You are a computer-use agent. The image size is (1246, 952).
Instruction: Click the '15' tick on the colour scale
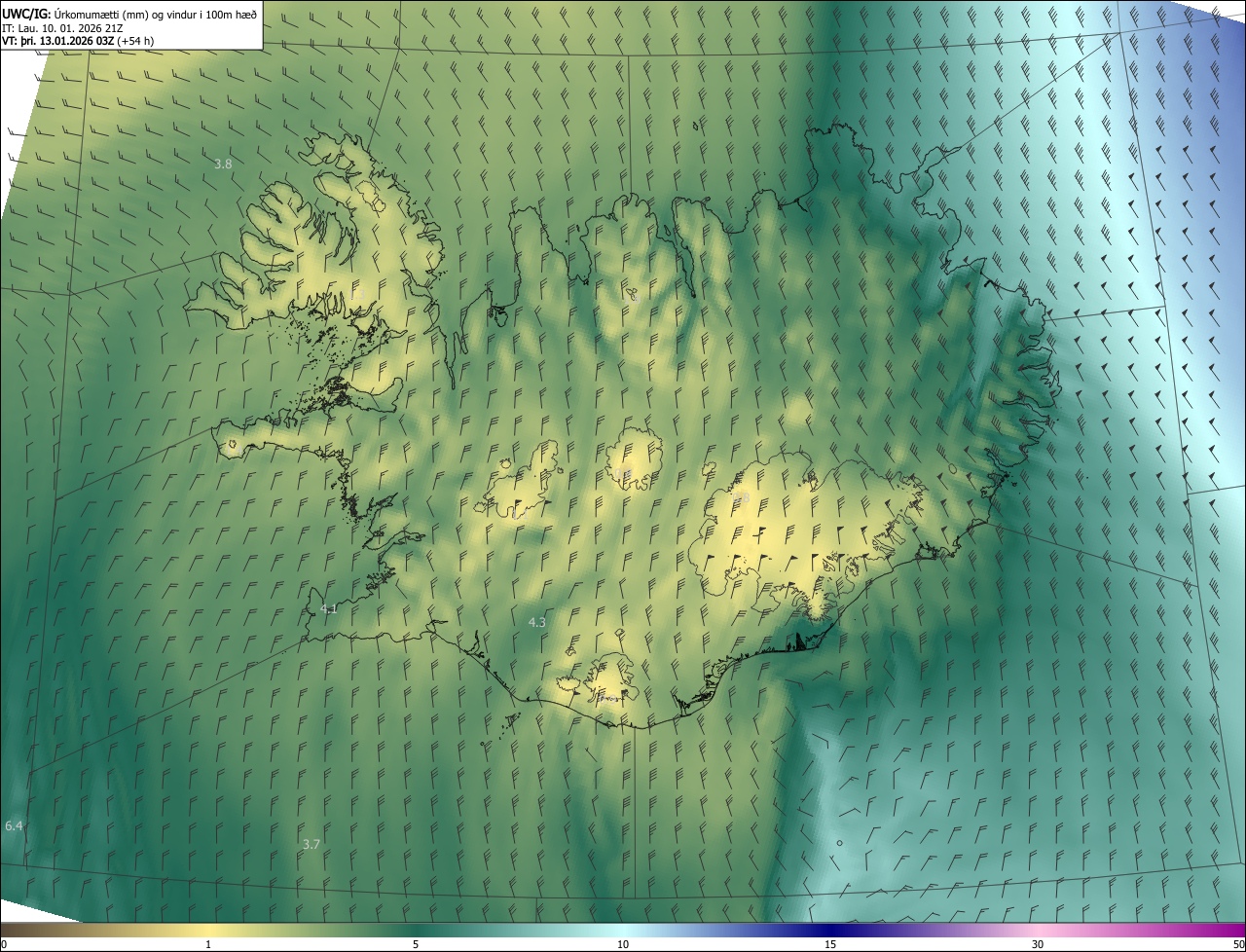[830, 944]
